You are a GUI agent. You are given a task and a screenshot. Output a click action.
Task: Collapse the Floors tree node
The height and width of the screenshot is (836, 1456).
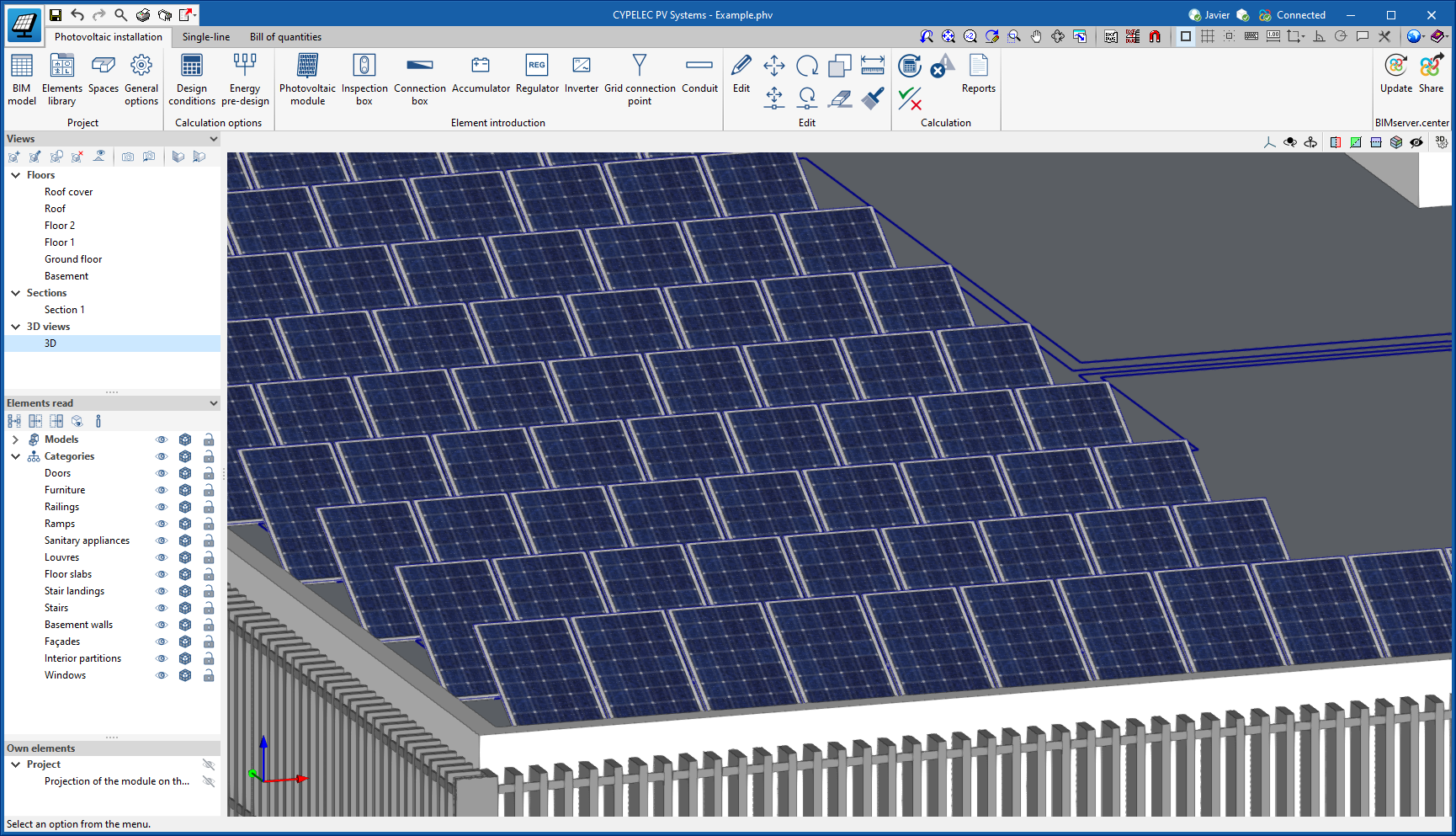pos(14,174)
